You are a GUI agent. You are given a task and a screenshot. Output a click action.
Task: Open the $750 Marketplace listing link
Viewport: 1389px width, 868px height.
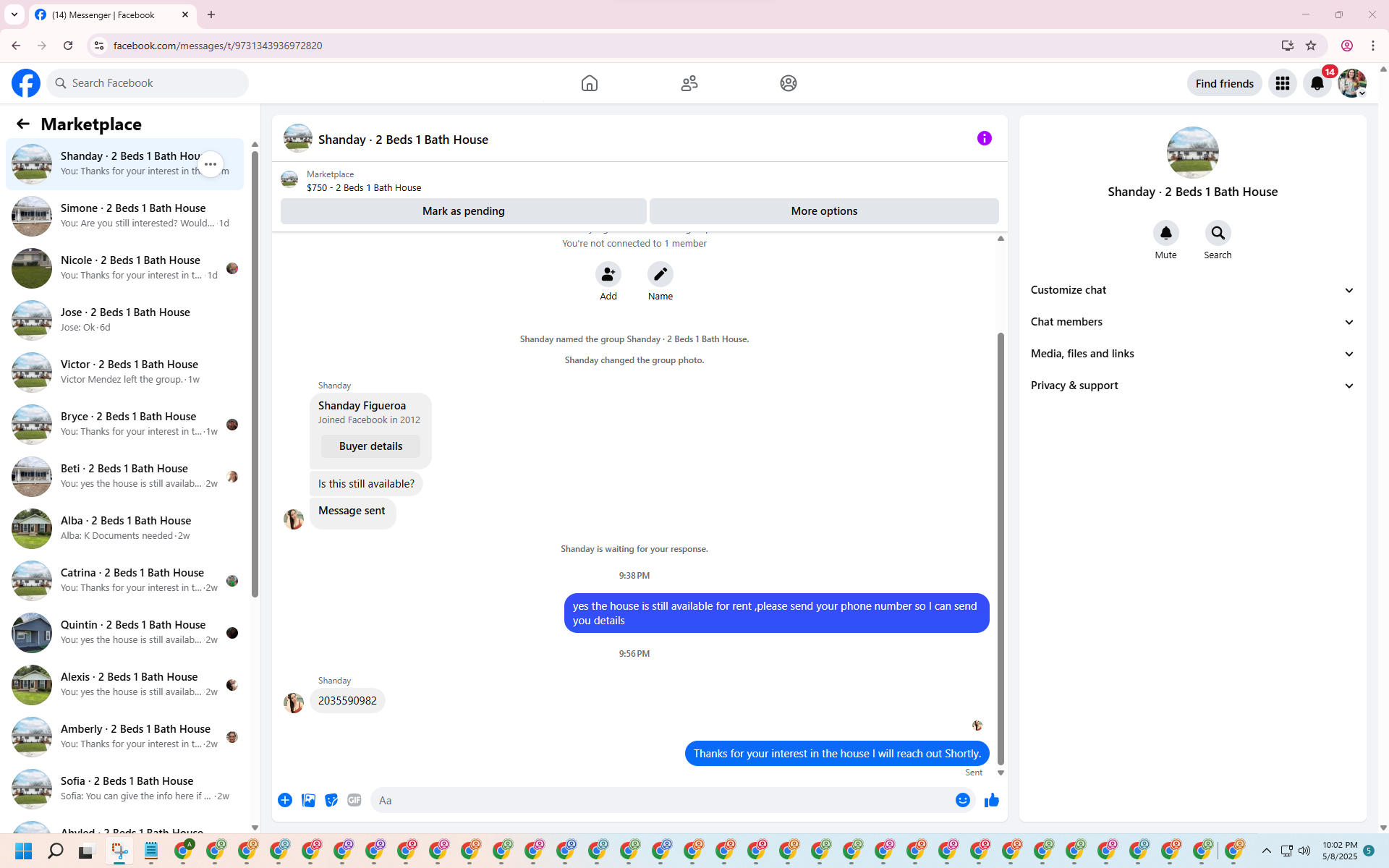point(364,187)
